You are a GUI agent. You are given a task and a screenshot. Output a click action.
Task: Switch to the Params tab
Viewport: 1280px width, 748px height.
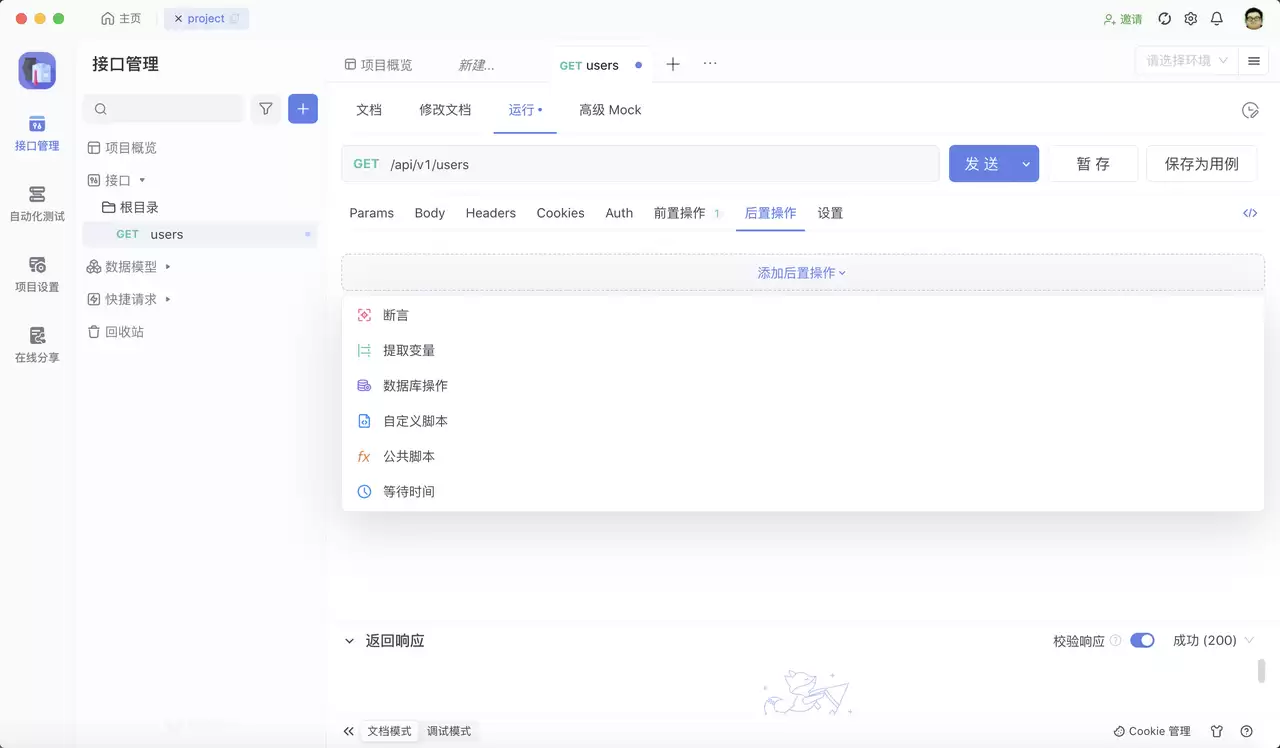click(371, 213)
